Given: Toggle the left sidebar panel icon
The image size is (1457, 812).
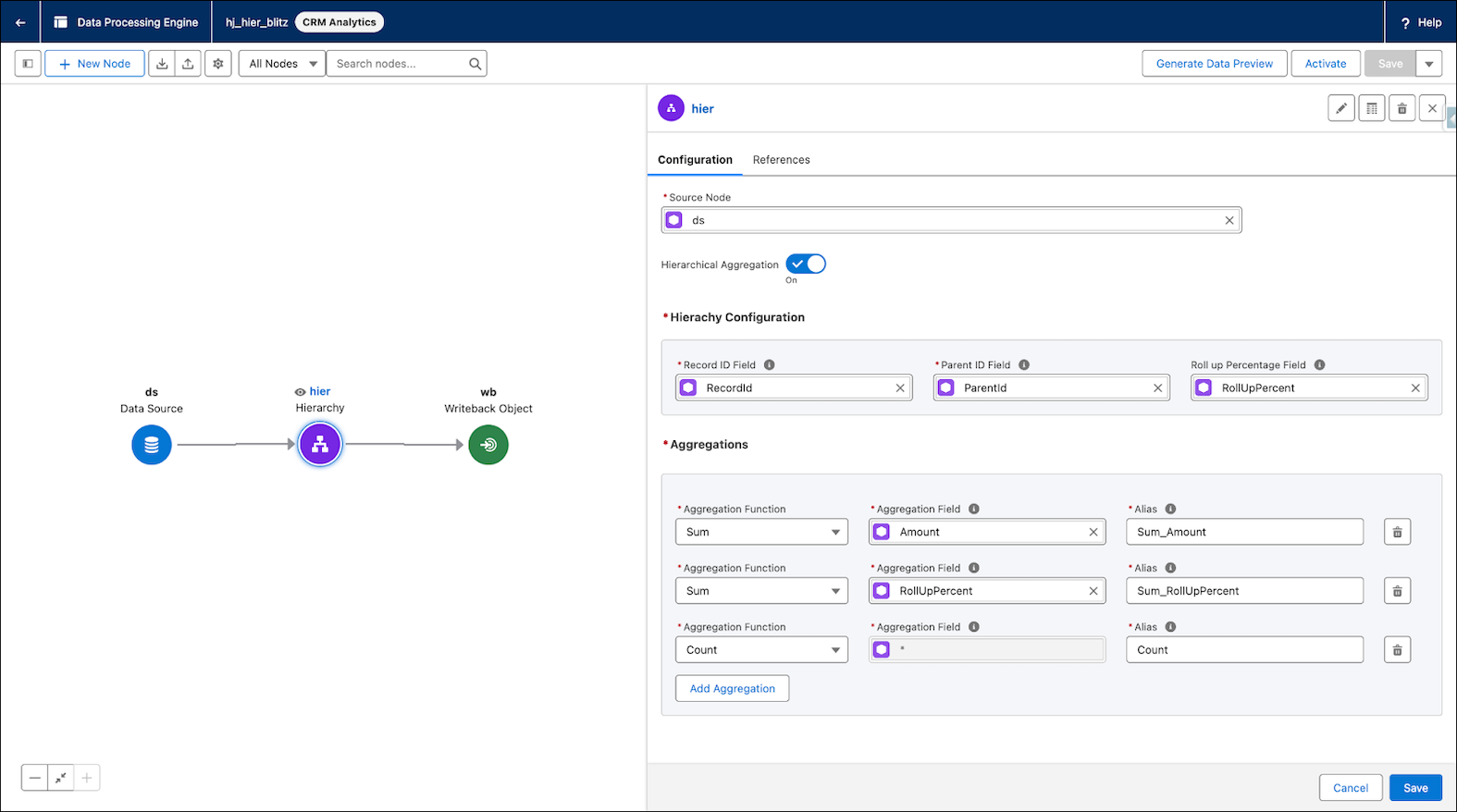Looking at the screenshot, I should [x=28, y=64].
